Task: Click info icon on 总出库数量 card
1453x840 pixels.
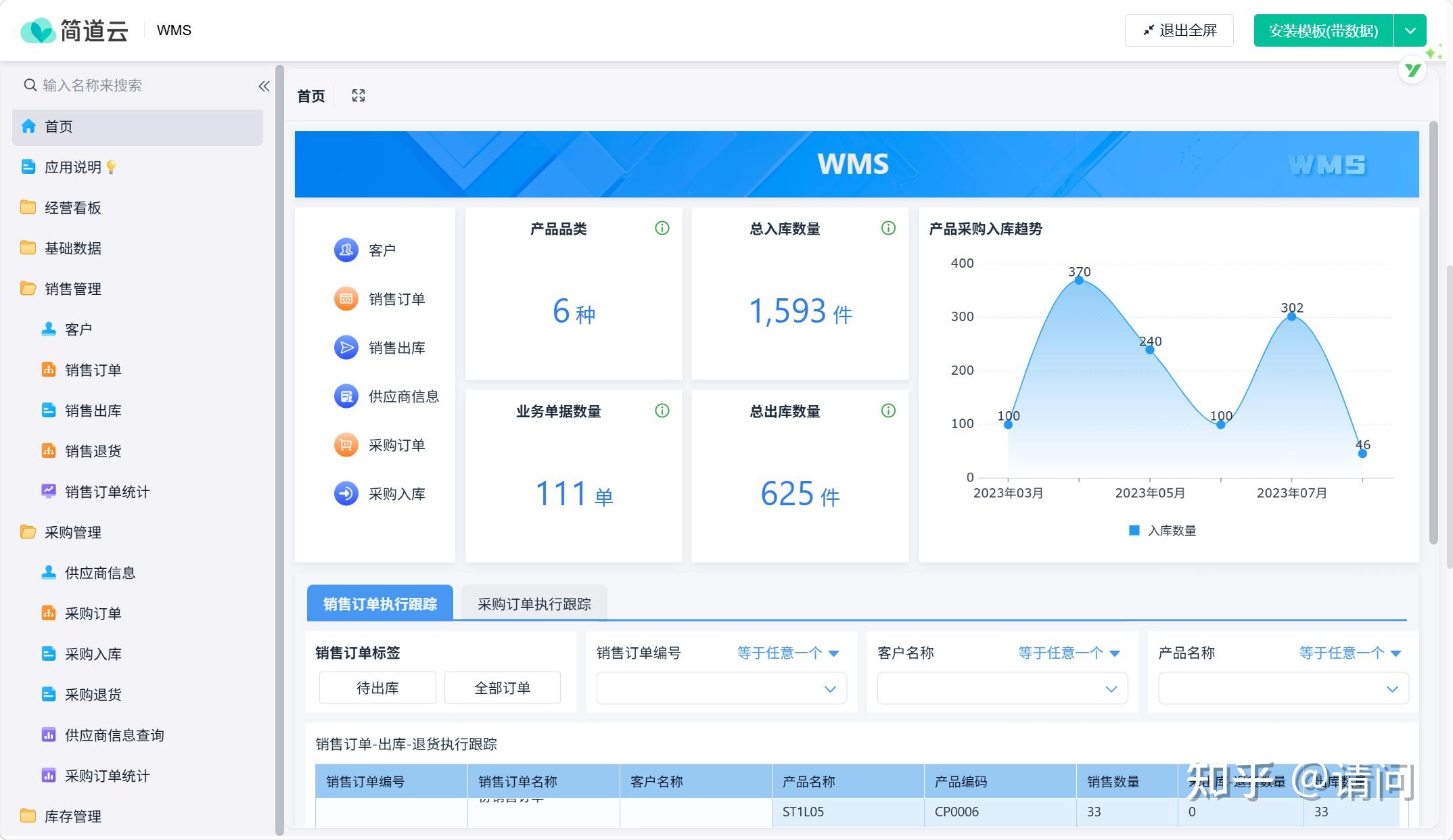Action: 888,411
